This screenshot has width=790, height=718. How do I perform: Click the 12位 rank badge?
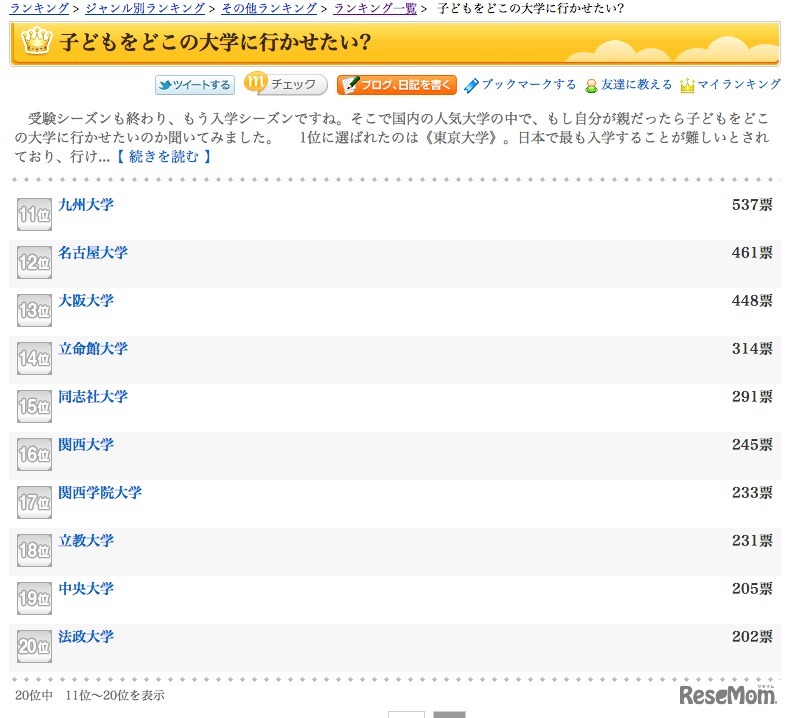click(34, 262)
